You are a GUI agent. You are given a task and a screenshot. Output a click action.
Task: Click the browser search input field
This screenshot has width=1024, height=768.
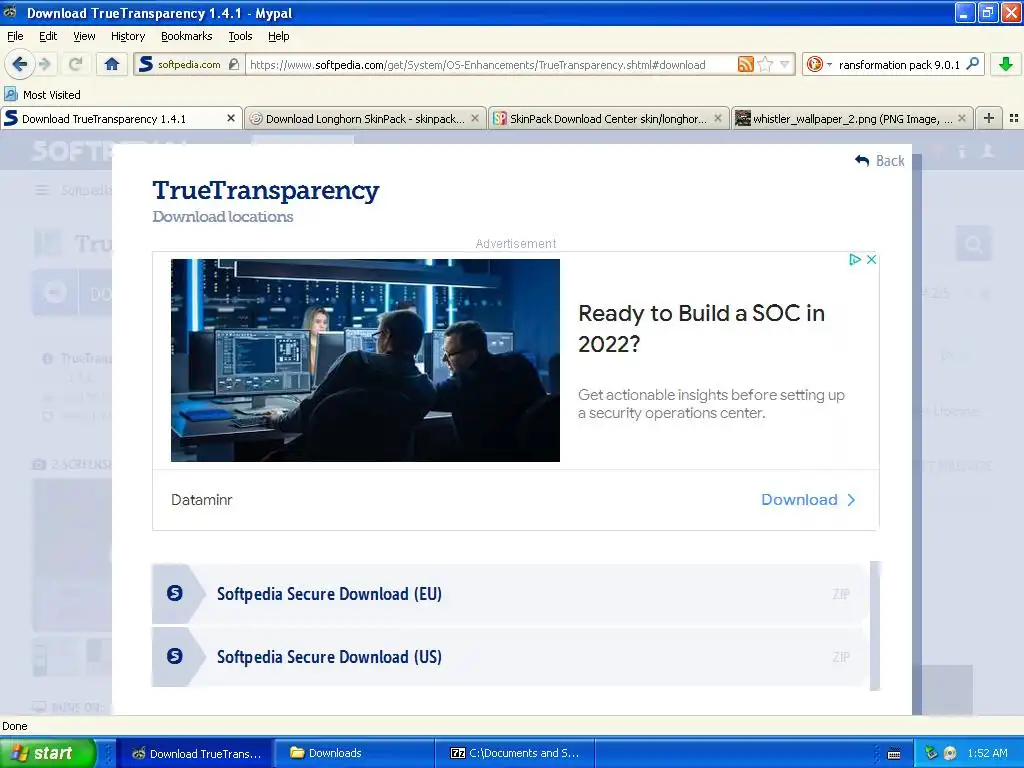899,64
